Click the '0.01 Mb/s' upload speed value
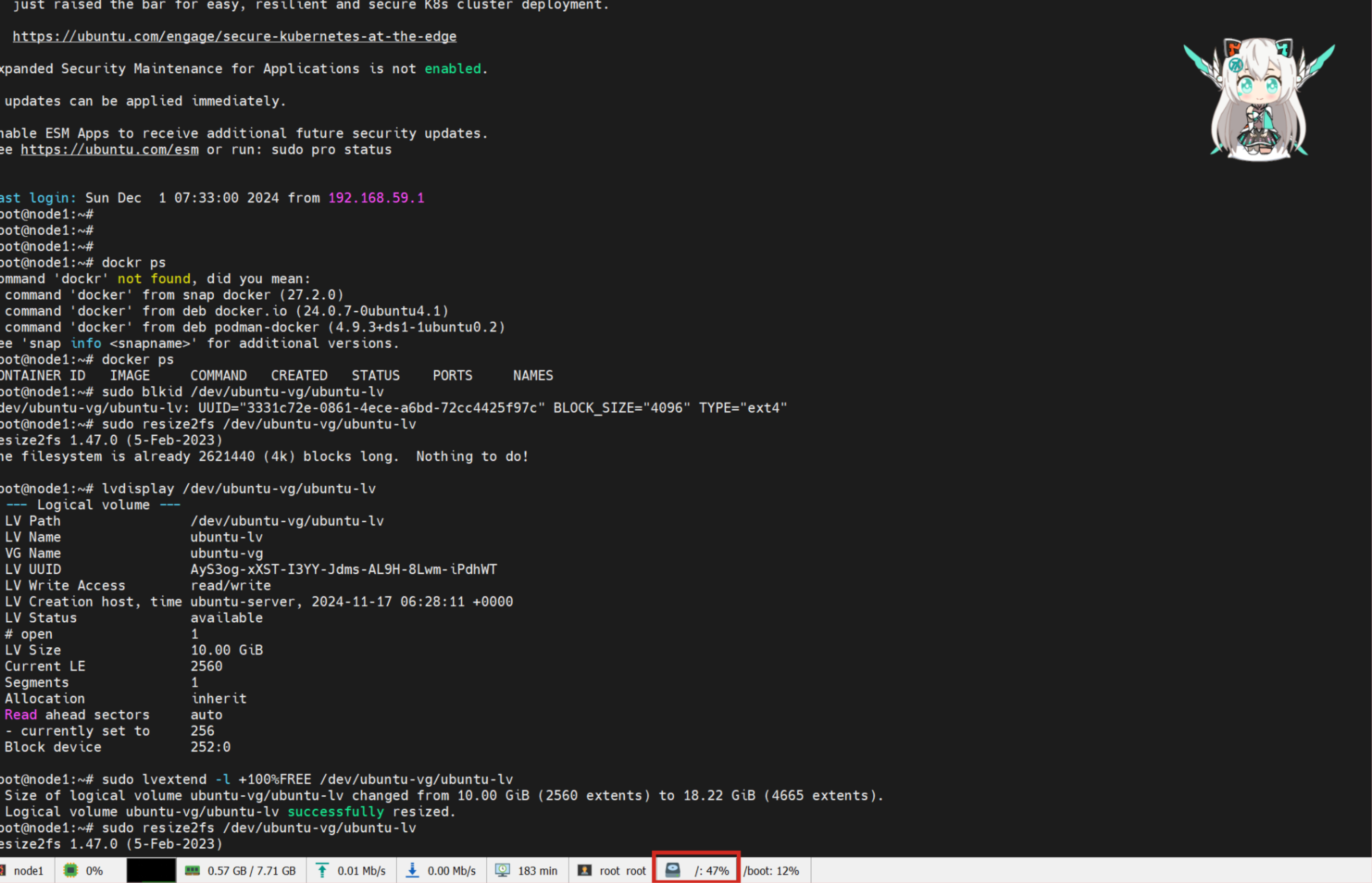 coord(362,871)
